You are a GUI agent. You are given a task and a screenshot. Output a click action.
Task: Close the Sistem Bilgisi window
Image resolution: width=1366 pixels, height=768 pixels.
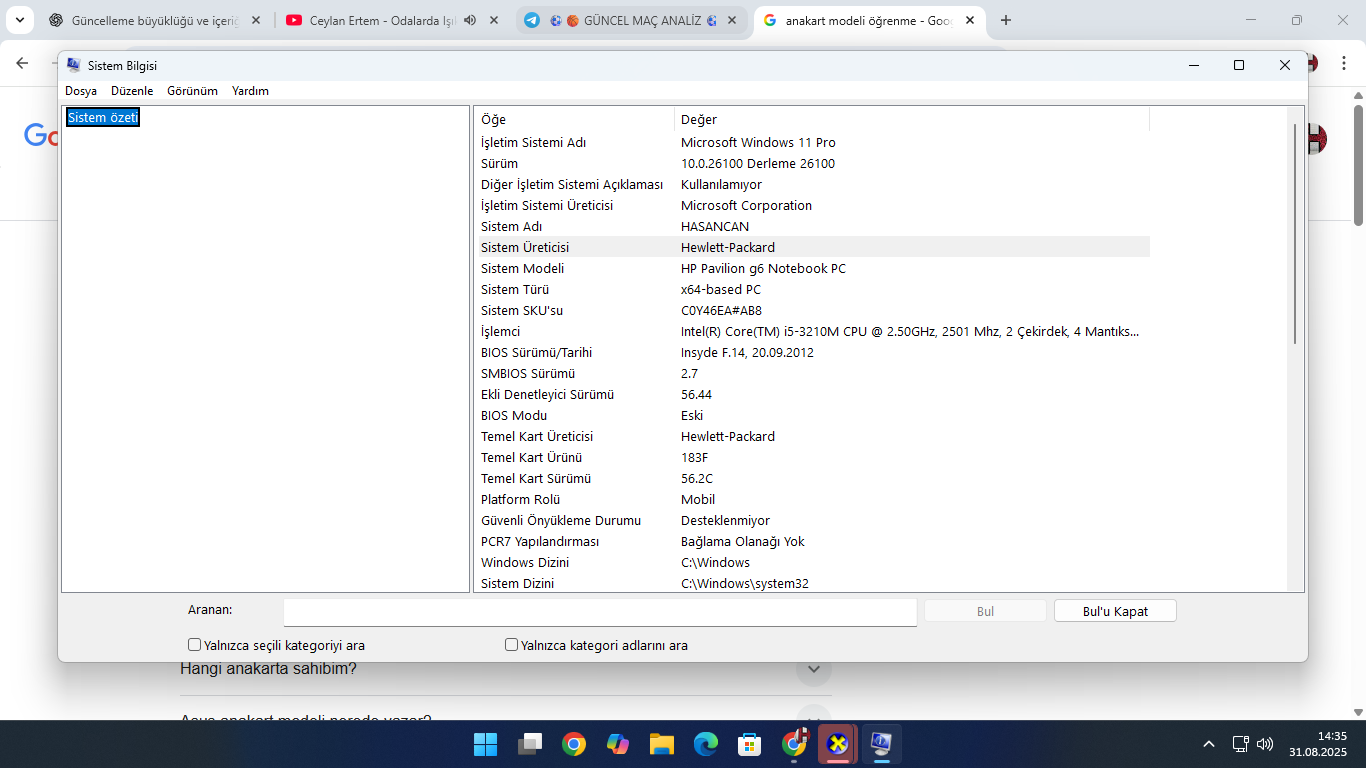pyautogui.click(x=1285, y=65)
